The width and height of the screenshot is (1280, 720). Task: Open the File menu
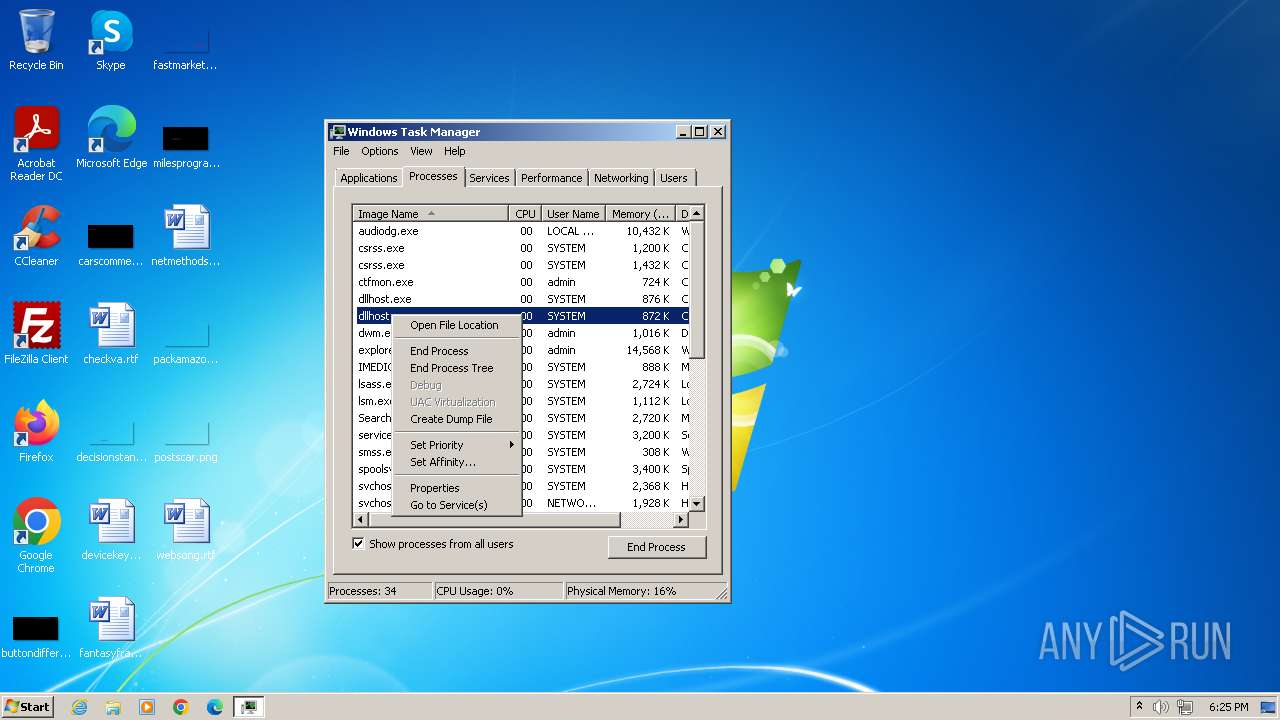pyautogui.click(x=341, y=151)
